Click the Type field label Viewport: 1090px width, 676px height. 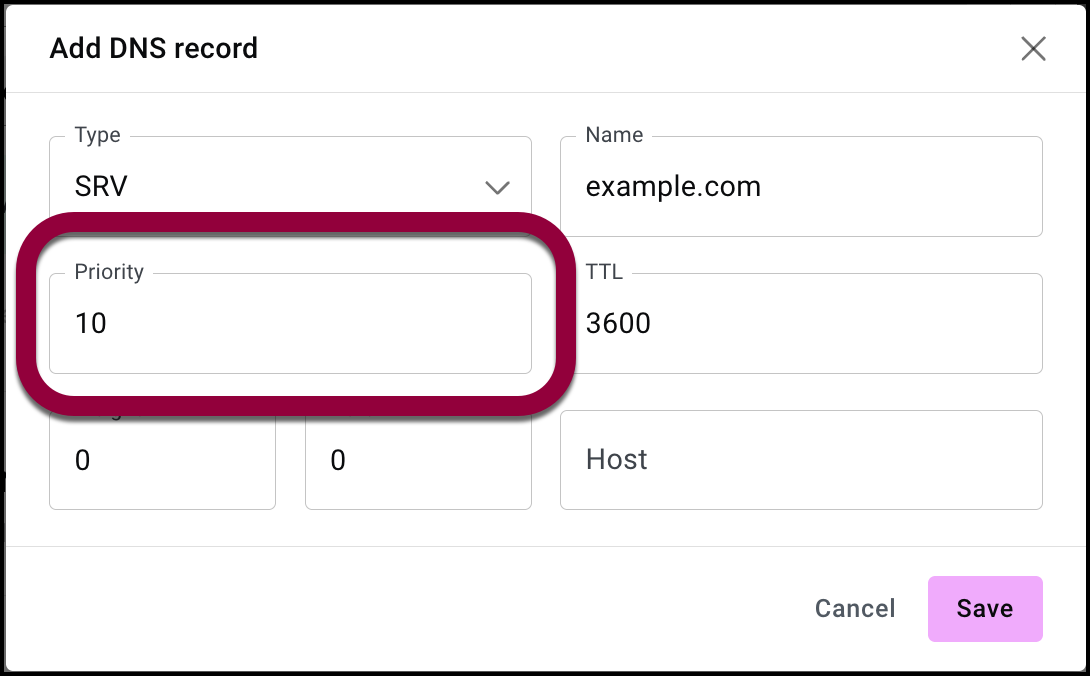pos(97,135)
